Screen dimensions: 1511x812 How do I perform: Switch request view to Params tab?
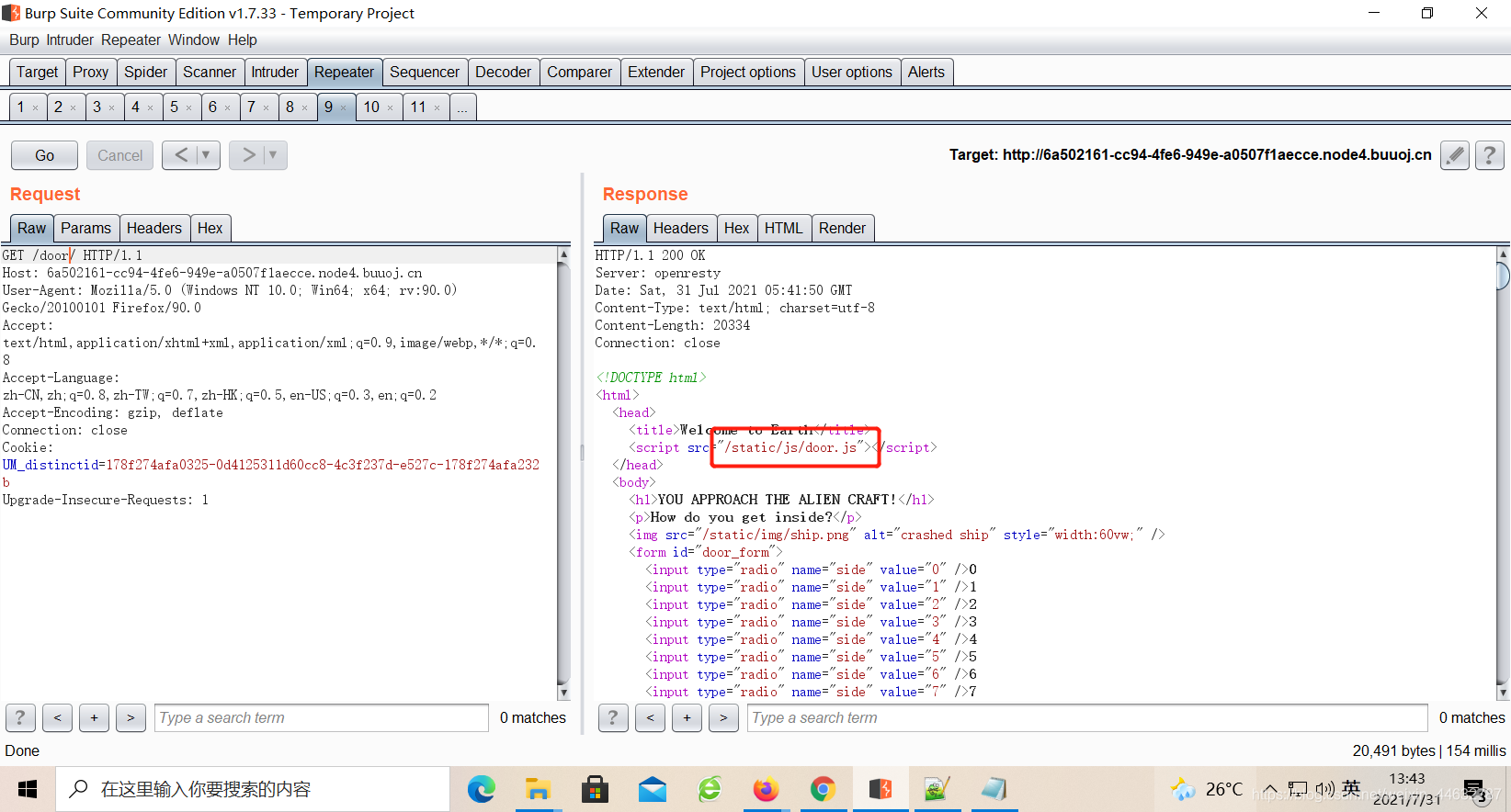coord(85,228)
